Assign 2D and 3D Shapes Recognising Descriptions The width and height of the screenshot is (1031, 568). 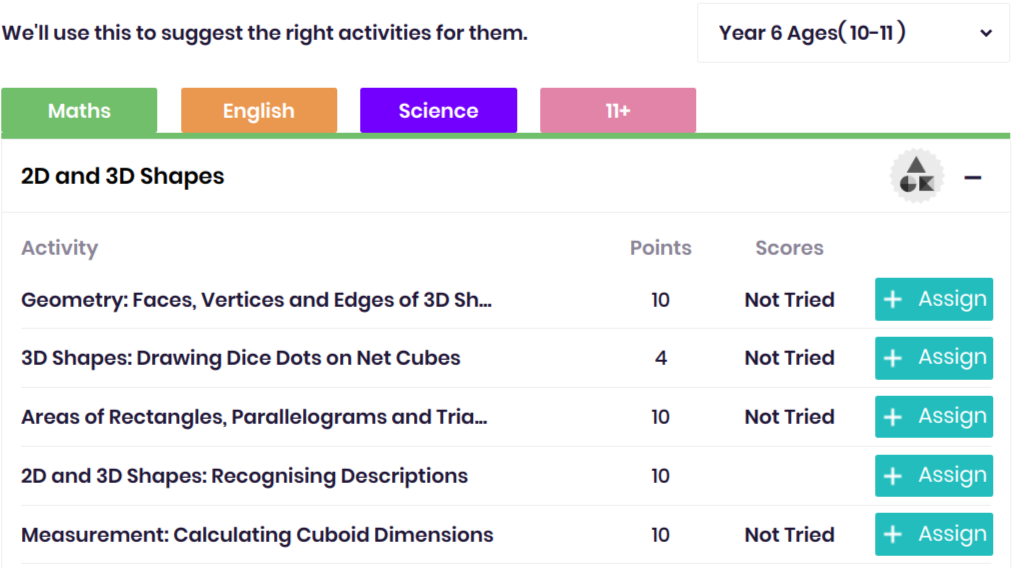point(934,476)
